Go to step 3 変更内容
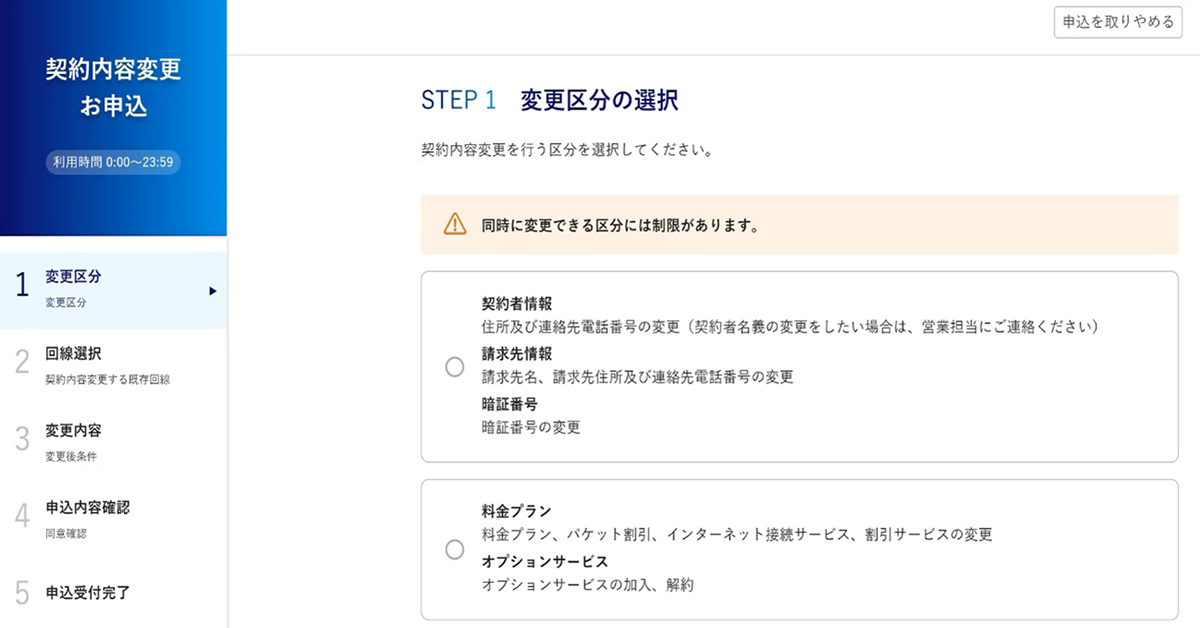The width and height of the screenshot is (1200, 628). 74,431
